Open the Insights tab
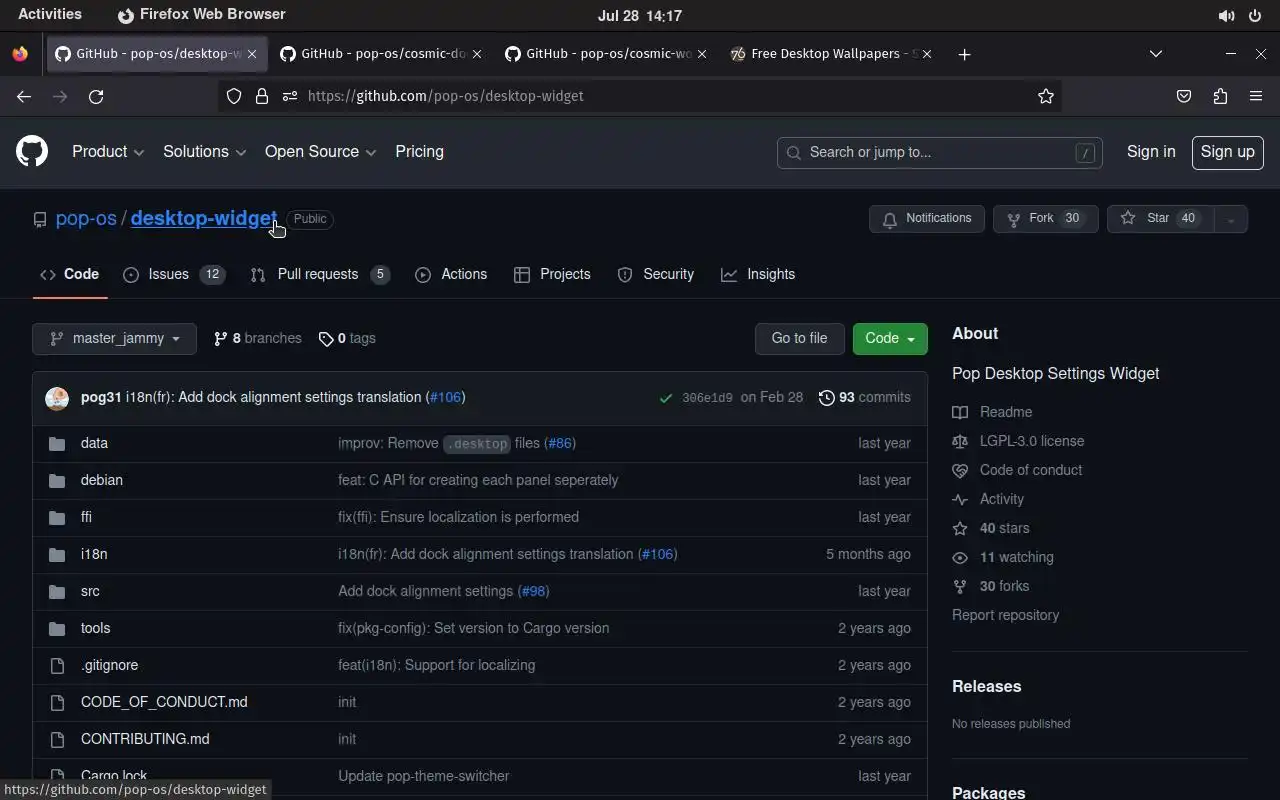This screenshot has height=800, width=1280. pyautogui.click(x=758, y=274)
